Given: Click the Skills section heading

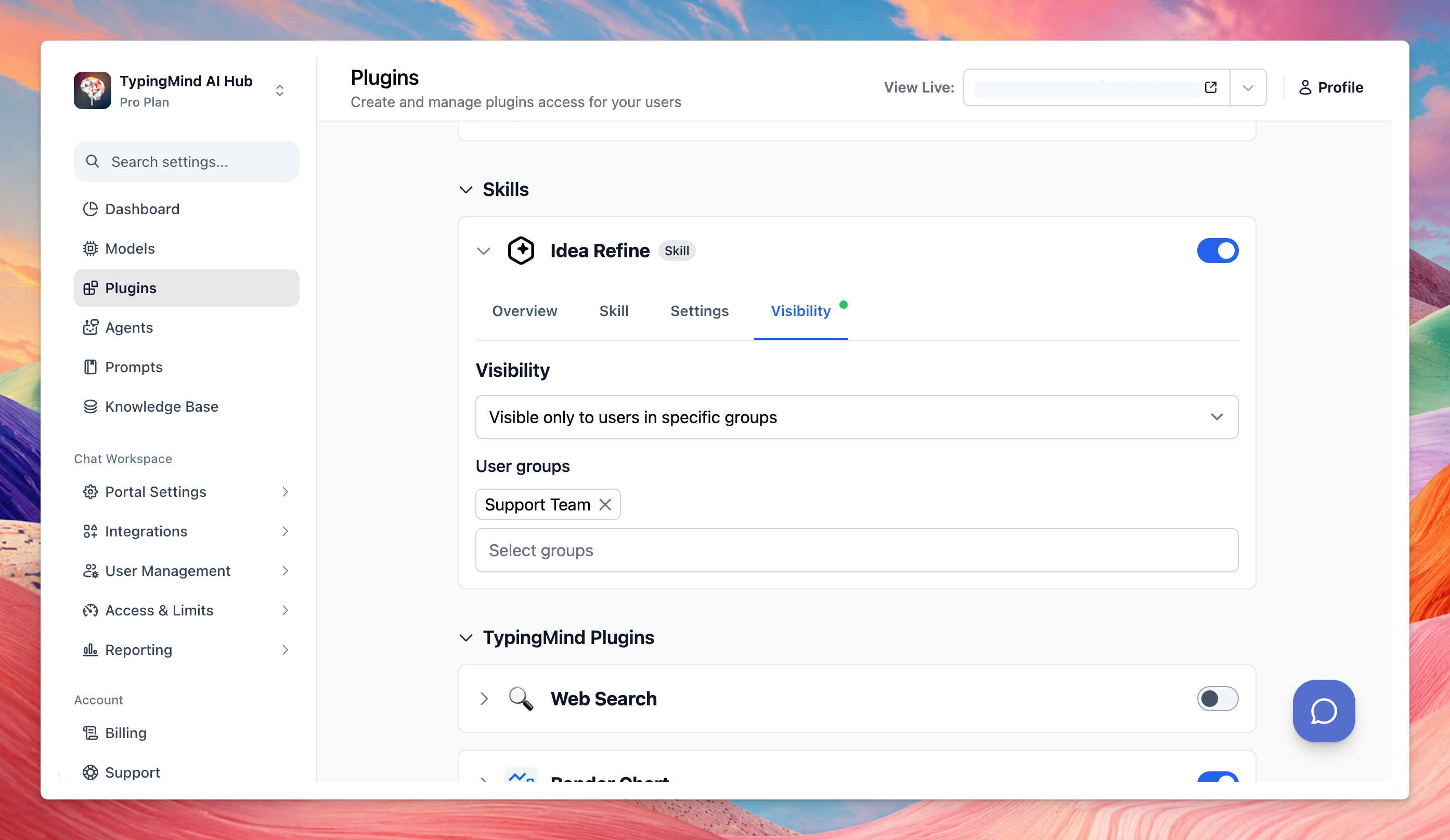Looking at the screenshot, I should (506, 189).
